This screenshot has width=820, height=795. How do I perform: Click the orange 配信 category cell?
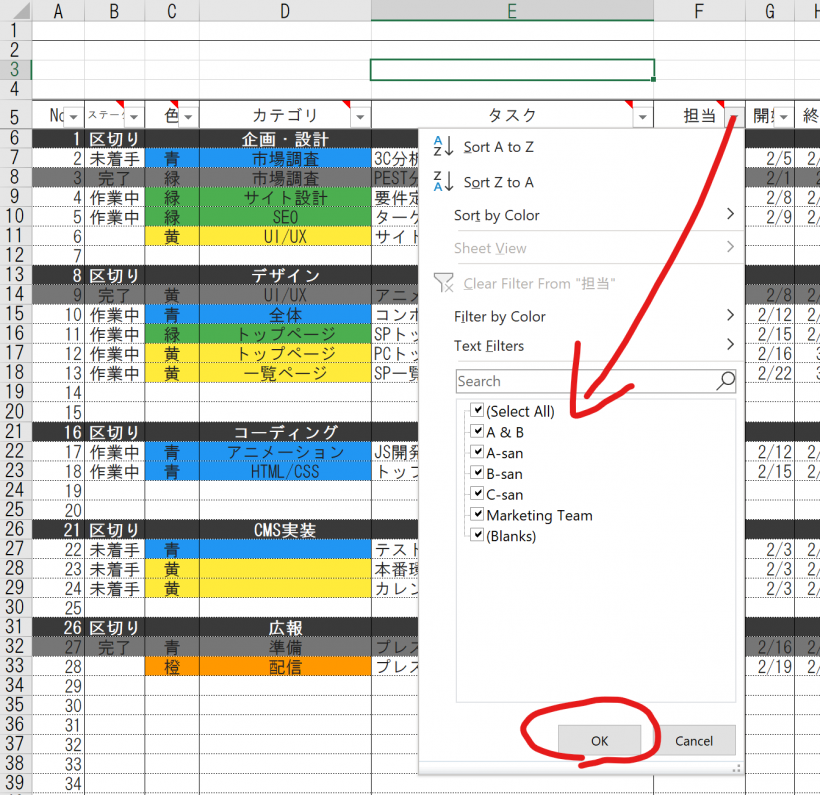[x=285, y=667]
